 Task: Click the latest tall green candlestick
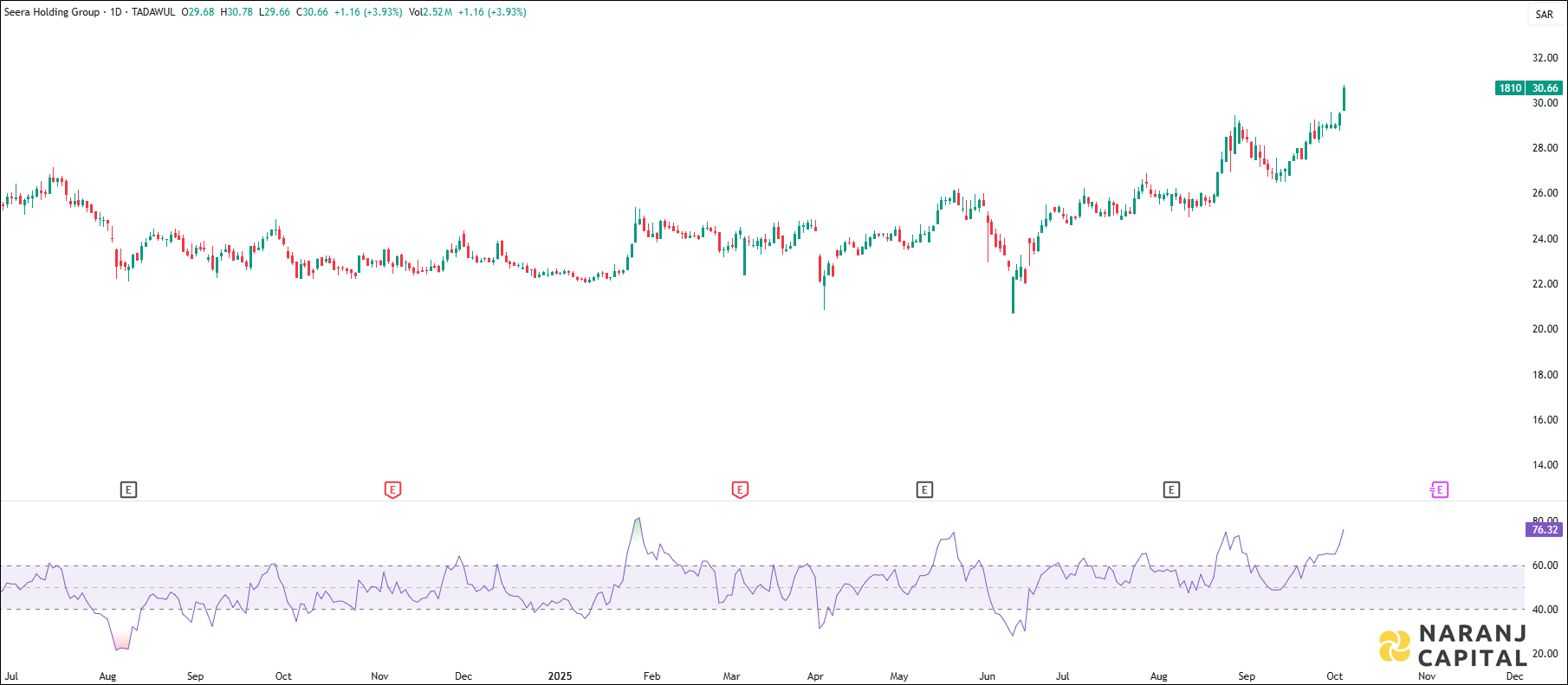coord(1344,99)
